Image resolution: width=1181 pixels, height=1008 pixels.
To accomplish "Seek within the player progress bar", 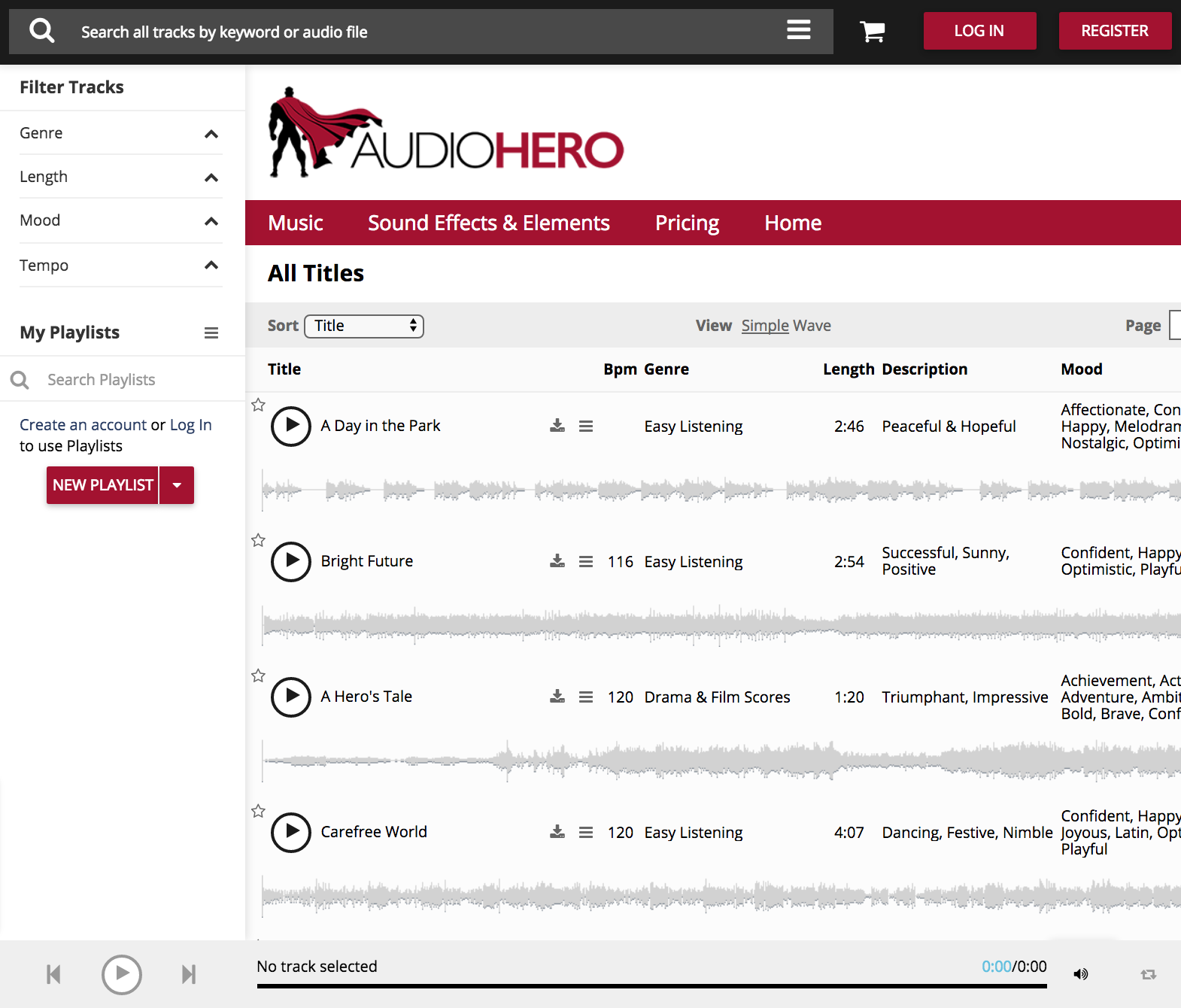I will pos(651,986).
